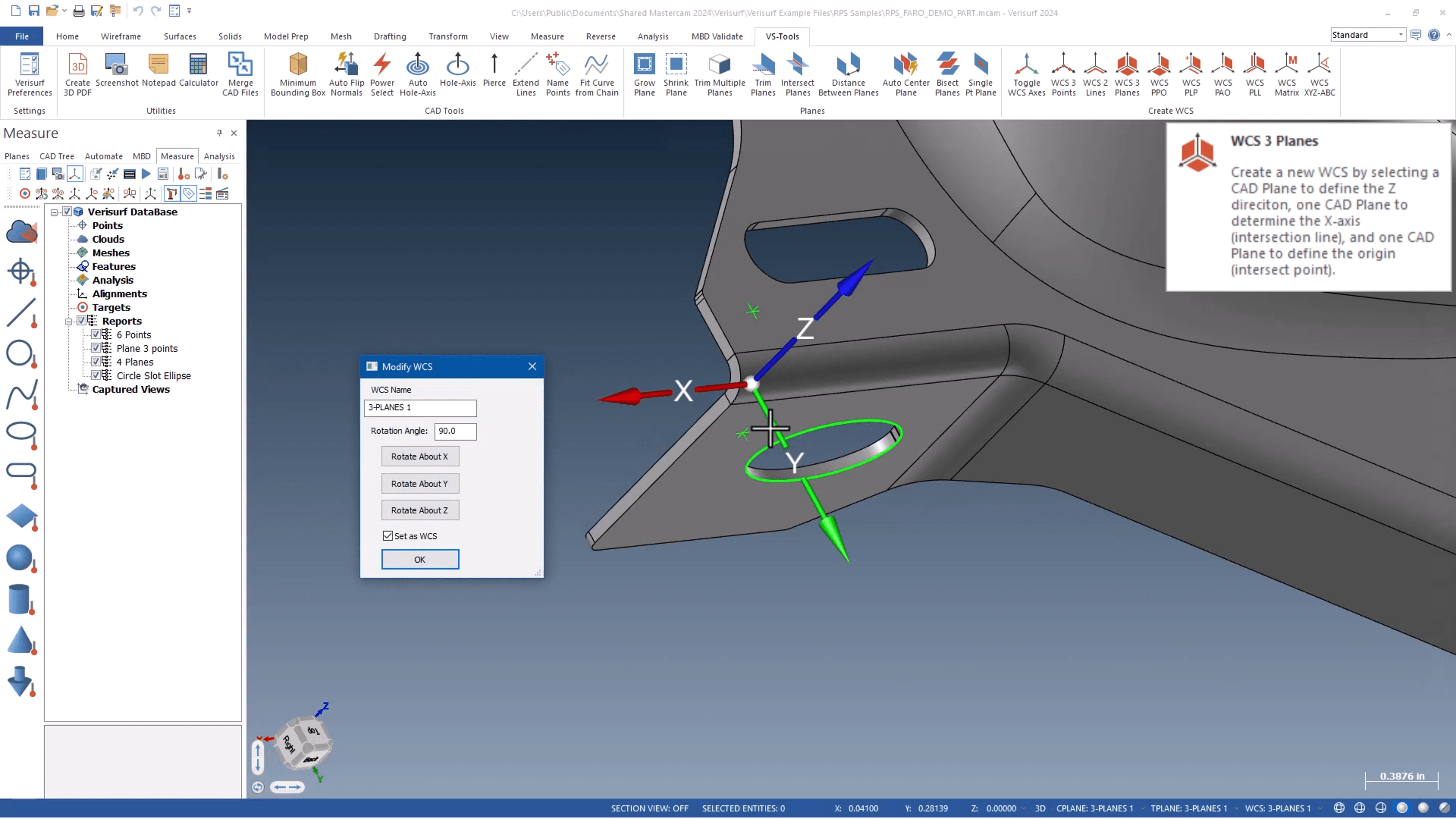The width and height of the screenshot is (1456, 819).
Task: Click Merge CAD Files
Action: click(x=240, y=75)
